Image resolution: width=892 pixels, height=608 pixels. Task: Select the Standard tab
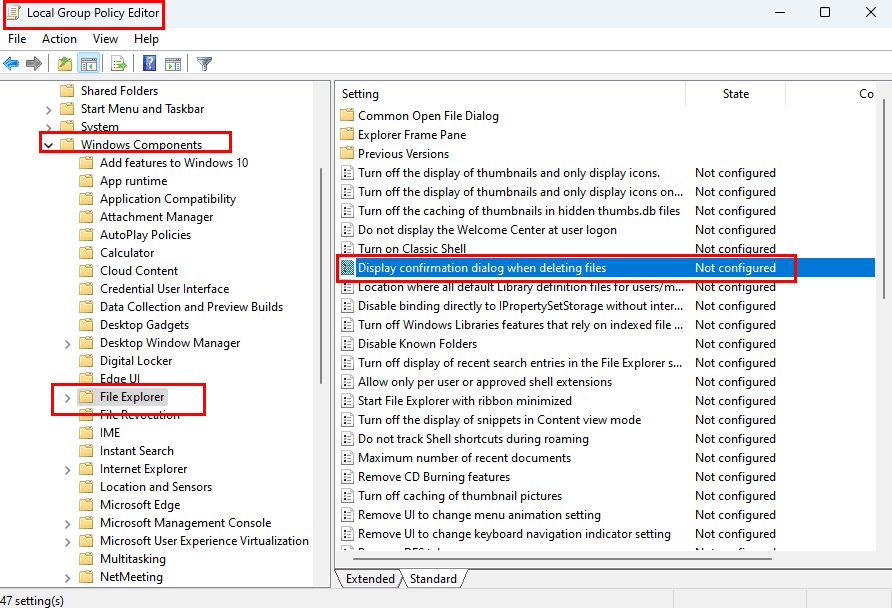(x=433, y=579)
